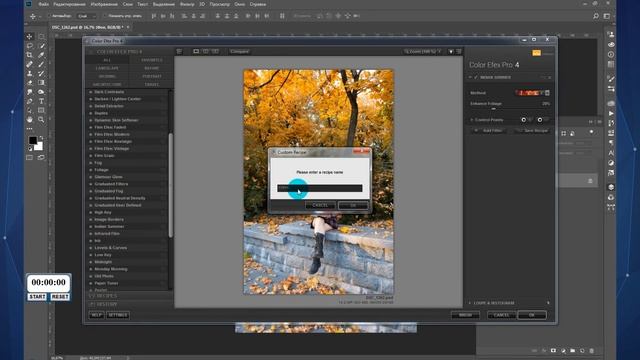640x360 pixels.
Task: Click the edit toolbar three-dots icon
Action: pos(29,129)
